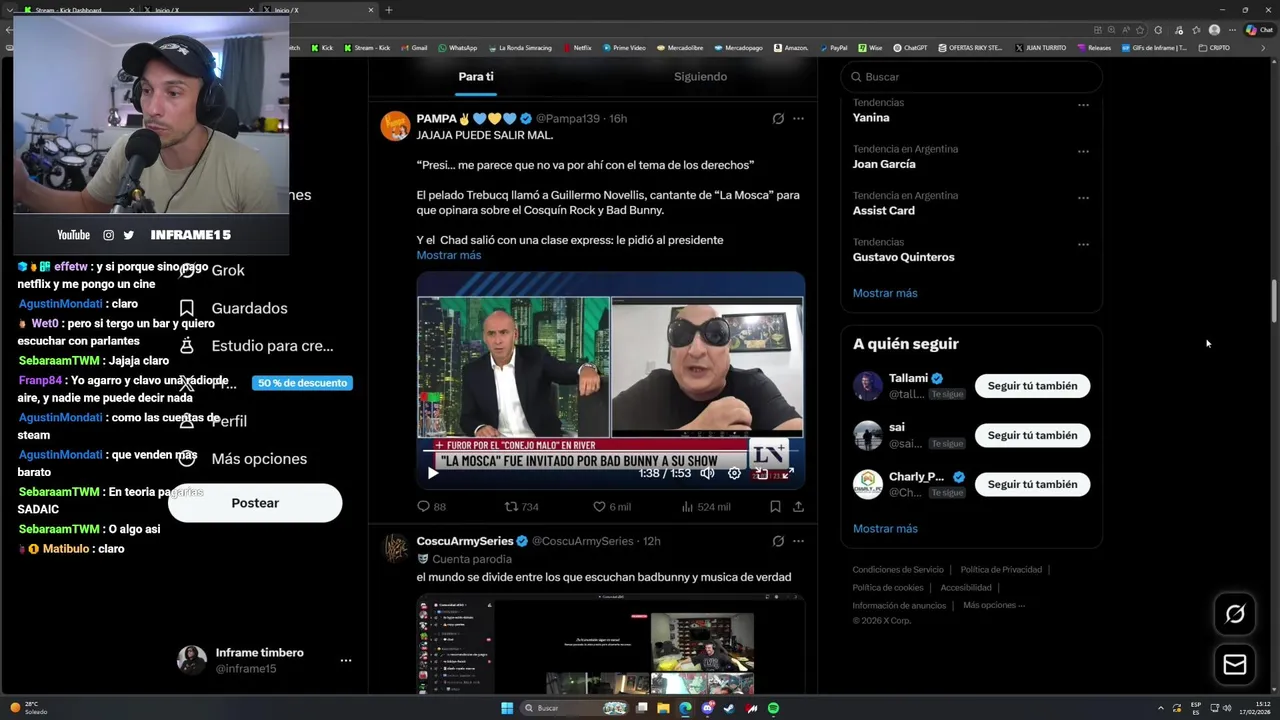This screenshot has width=1280, height=720.
Task: Open Más opciones in the sidebar
Action: tap(243, 459)
